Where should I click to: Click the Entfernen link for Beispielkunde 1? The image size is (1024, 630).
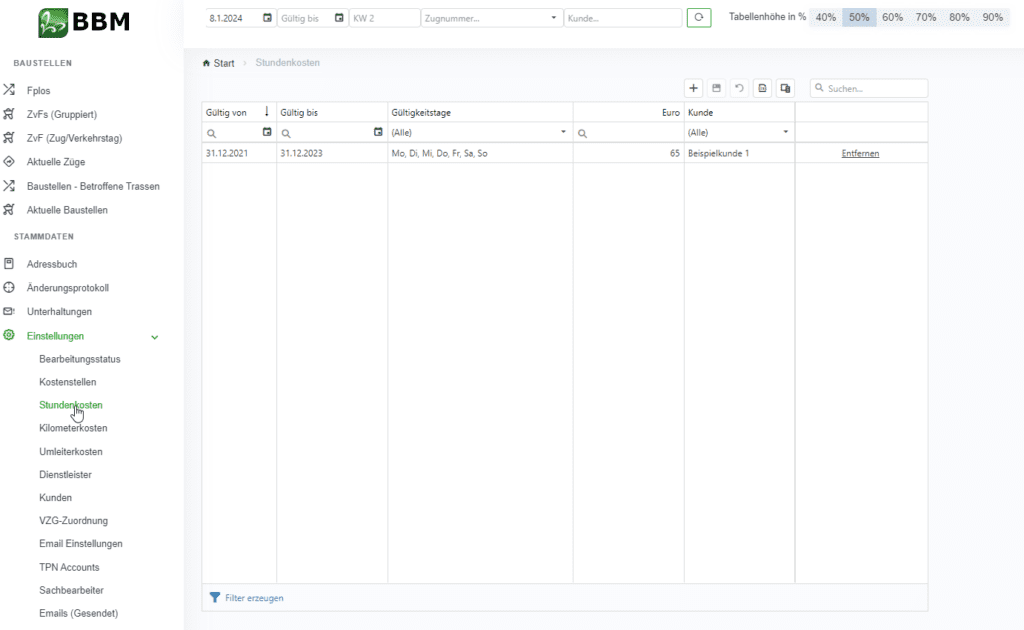[x=860, y=153]
